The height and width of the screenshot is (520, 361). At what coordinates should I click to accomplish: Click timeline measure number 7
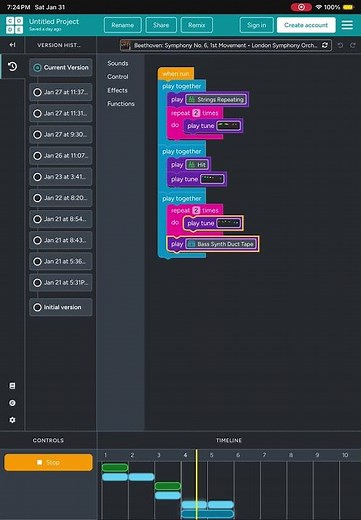[264, 455]
